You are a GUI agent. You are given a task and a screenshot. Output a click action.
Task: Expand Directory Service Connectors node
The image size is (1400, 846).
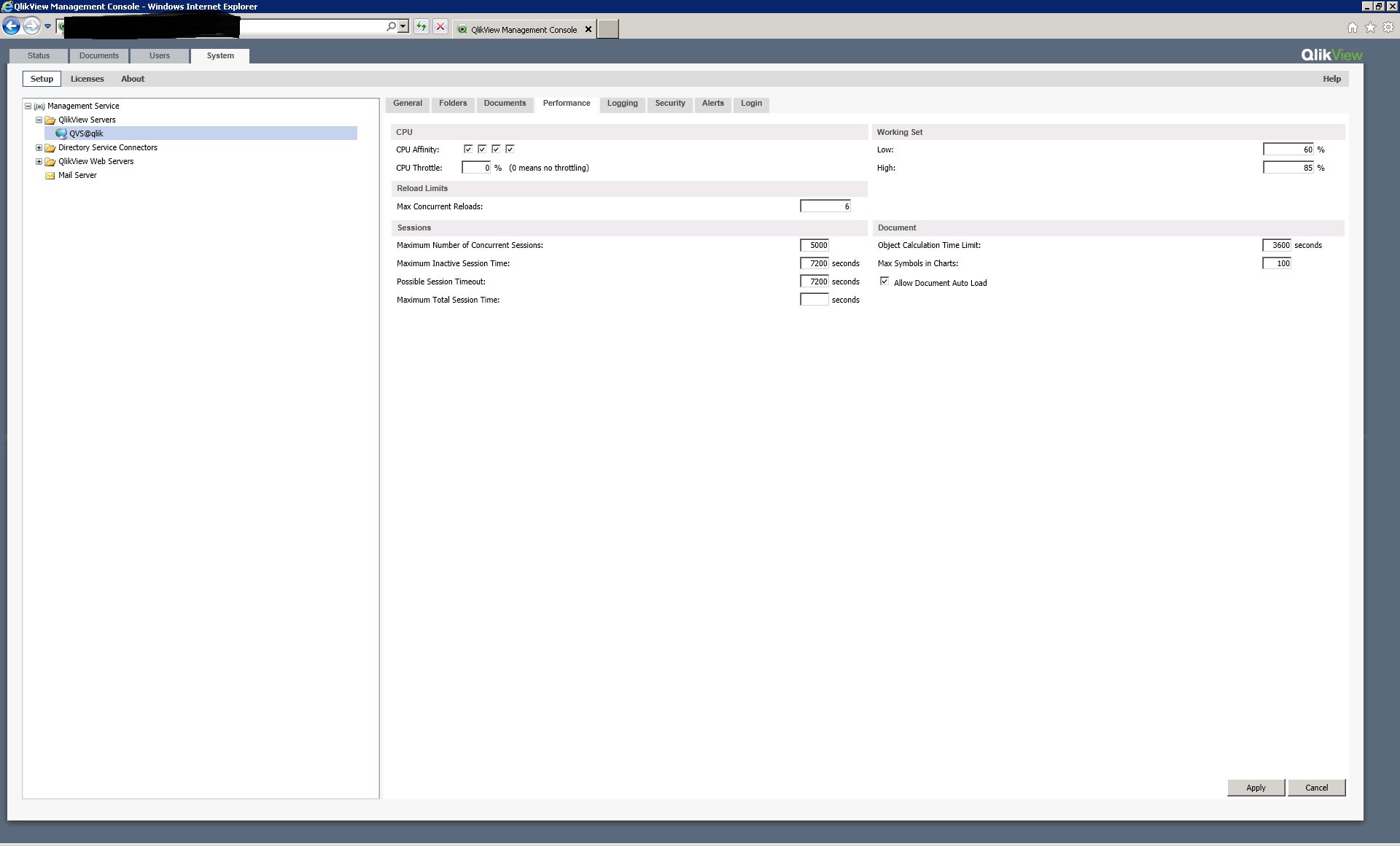(39, 147)
